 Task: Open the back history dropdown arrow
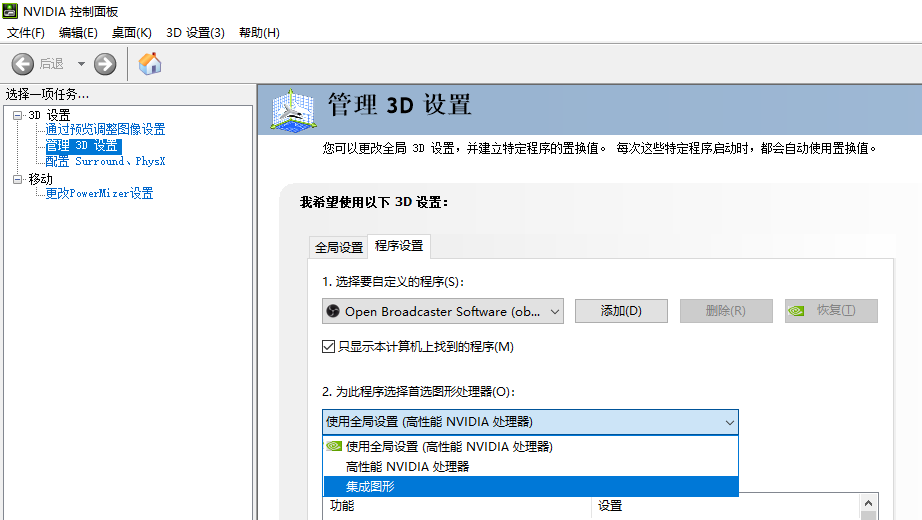point(81,64)
